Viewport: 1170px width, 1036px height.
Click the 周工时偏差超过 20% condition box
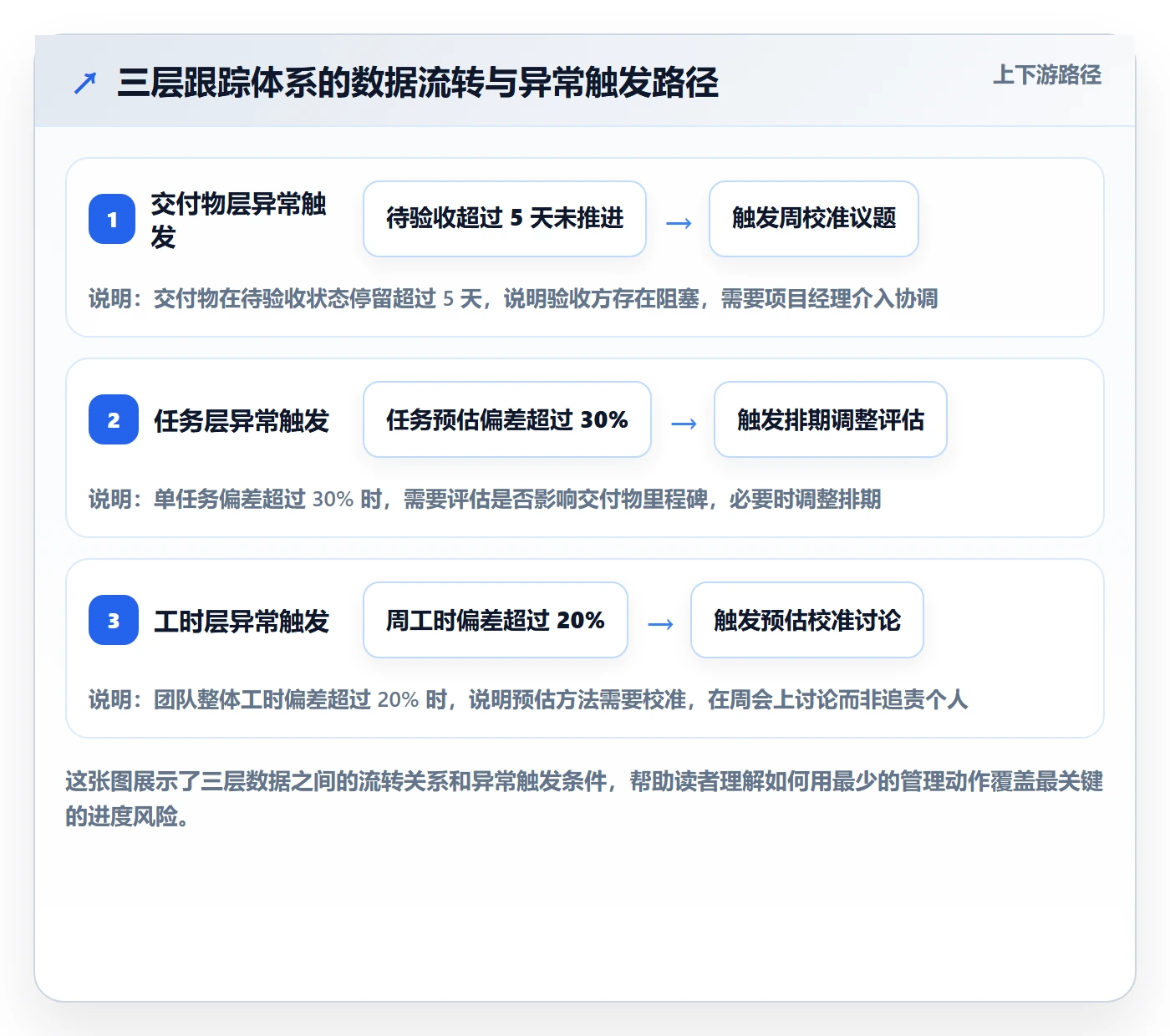click(496, 620)
